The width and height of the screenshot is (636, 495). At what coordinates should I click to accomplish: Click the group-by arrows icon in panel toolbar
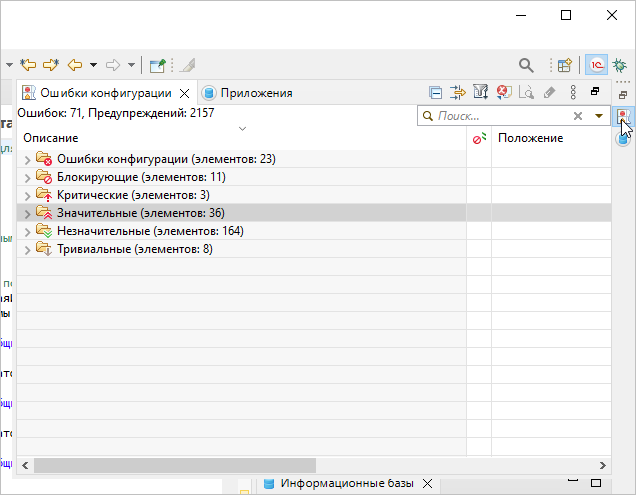(x=458, y=93)
